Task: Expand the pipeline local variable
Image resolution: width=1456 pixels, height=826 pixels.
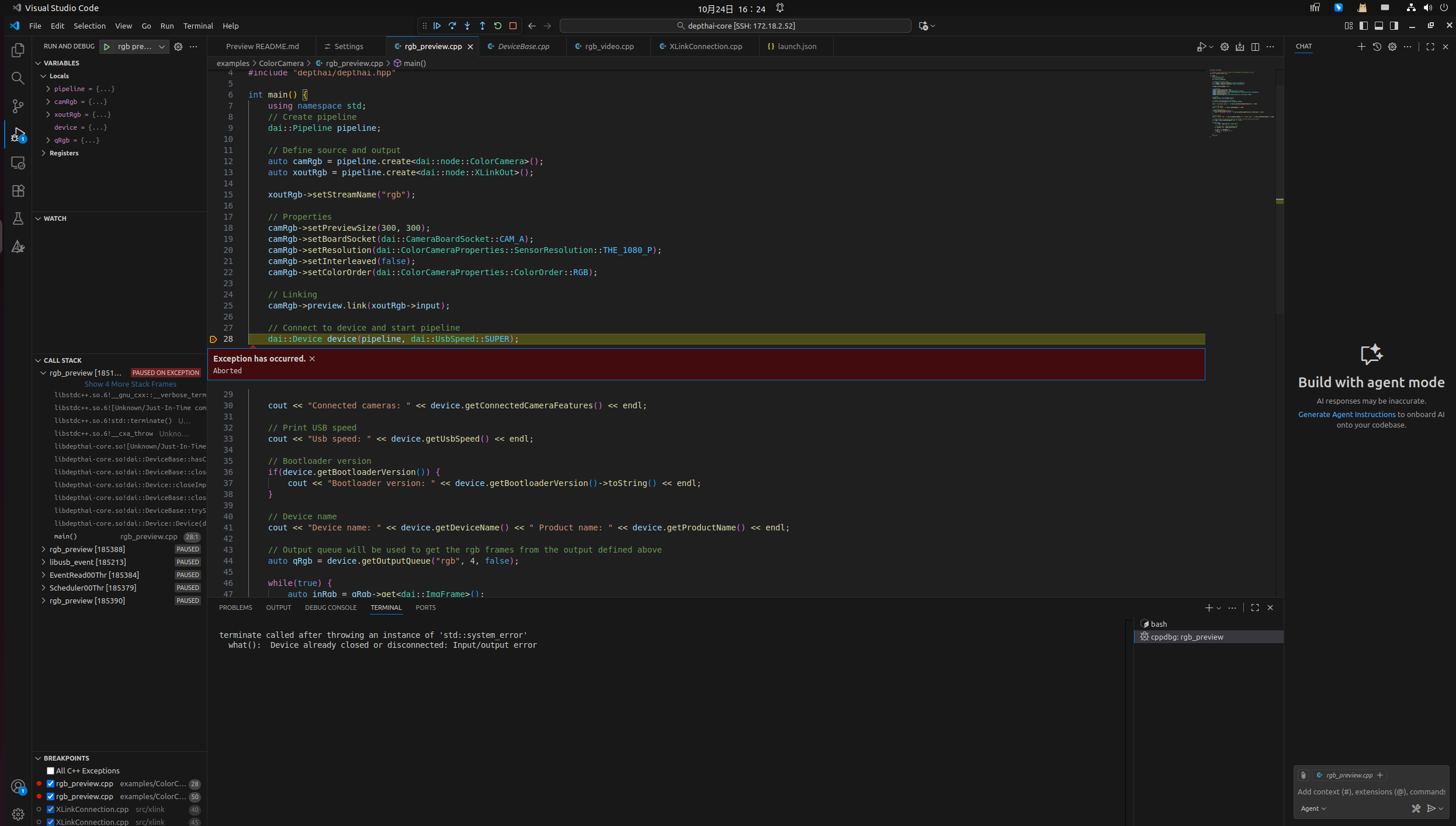Action: point(48,89)
